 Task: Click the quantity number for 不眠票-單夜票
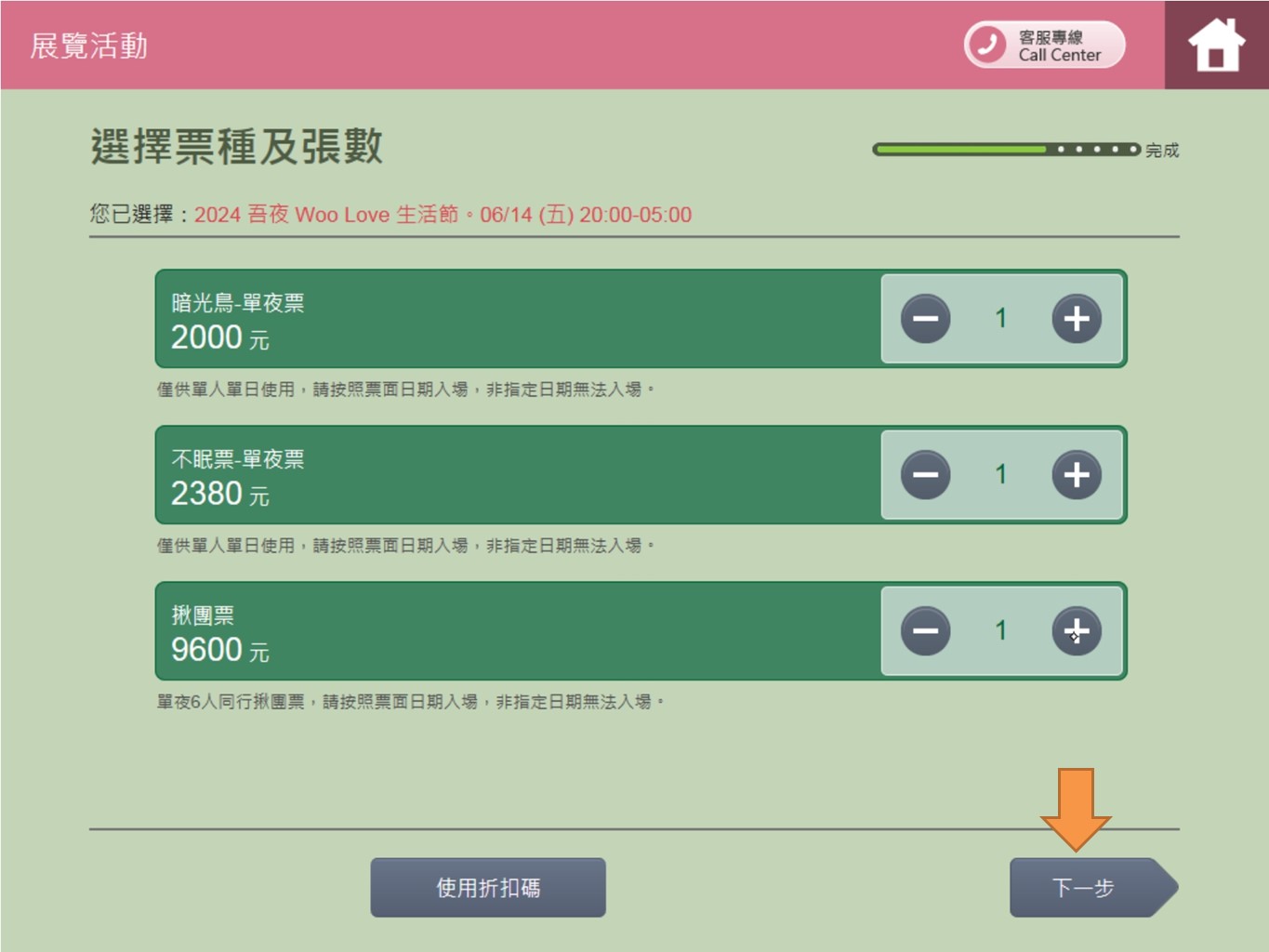(x=1000, y=475)
